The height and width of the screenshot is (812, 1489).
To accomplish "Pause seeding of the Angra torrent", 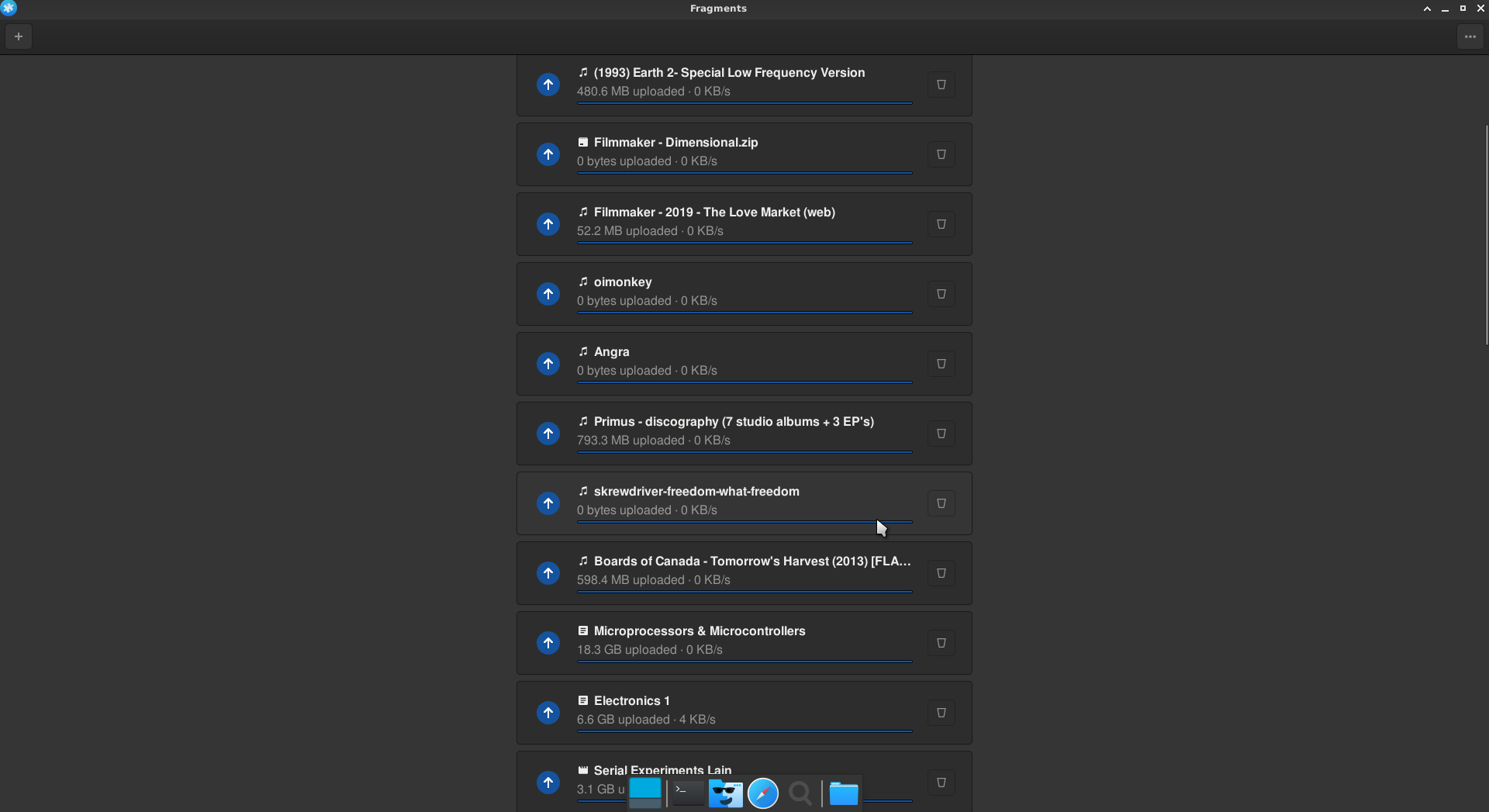I will pos(548,364).
